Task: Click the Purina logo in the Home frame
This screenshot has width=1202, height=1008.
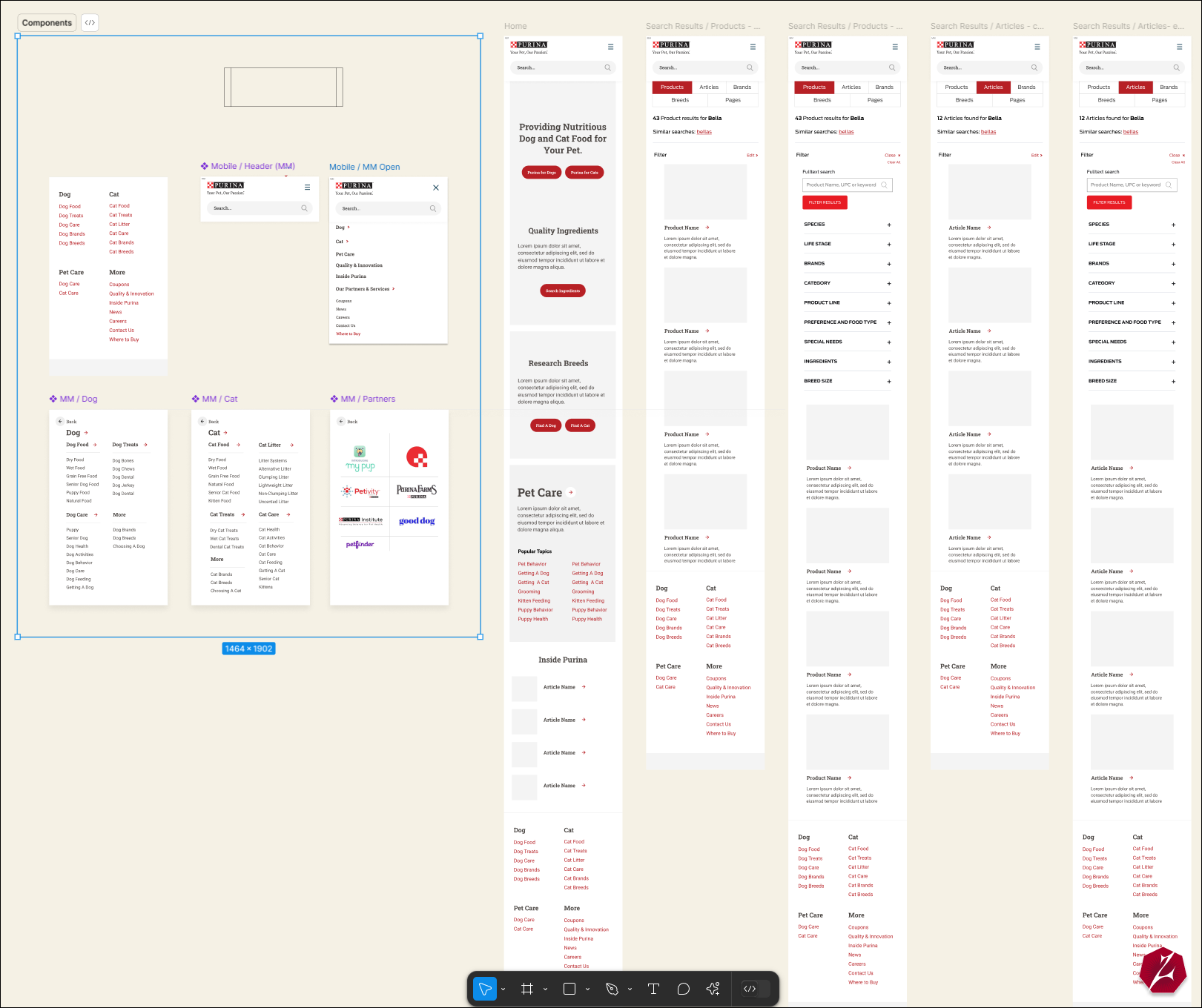Action: click(529, 47)
